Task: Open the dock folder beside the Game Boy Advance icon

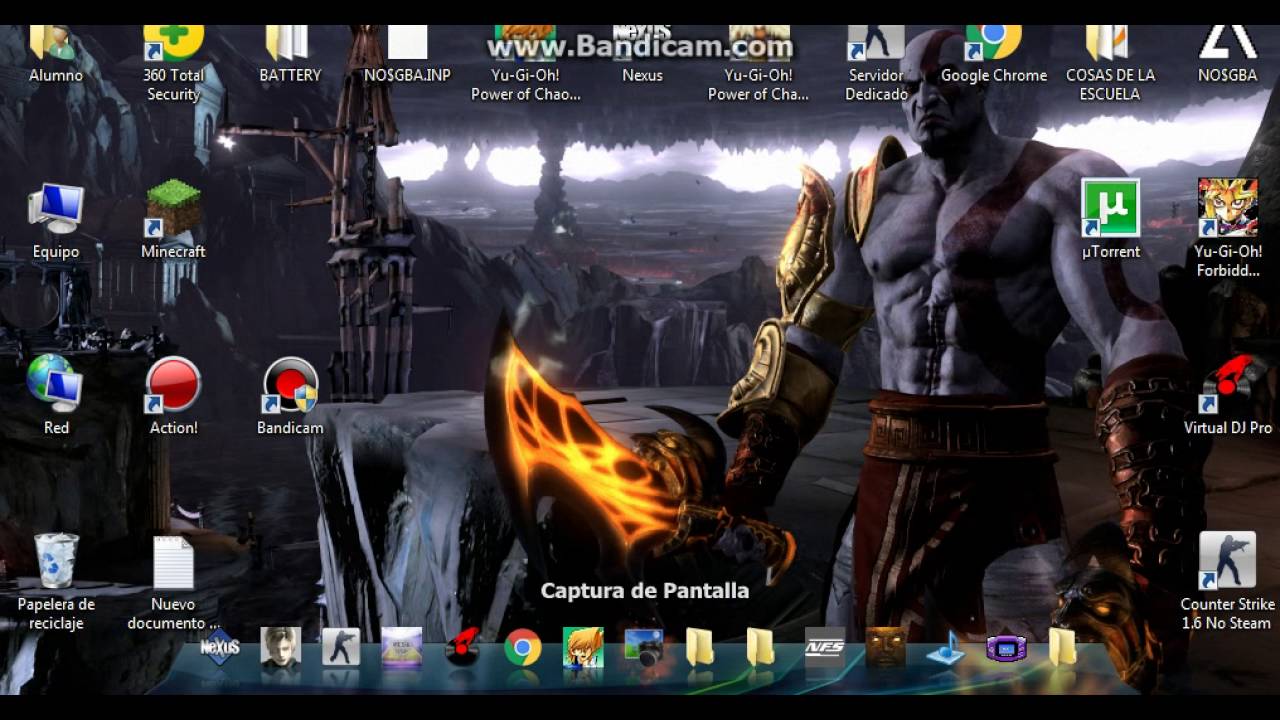Action: 1062,648
